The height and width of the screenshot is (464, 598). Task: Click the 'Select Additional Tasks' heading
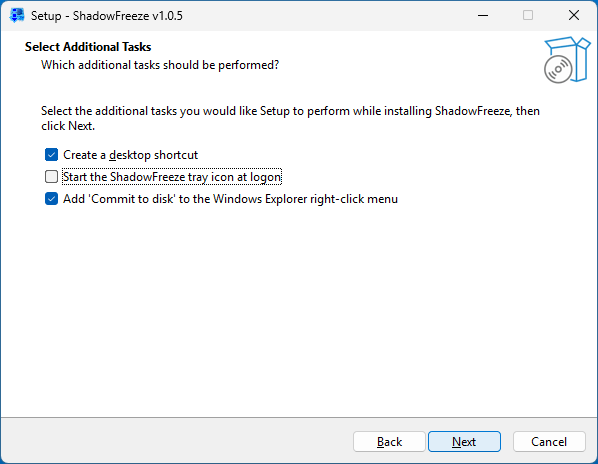pos(88,47)
